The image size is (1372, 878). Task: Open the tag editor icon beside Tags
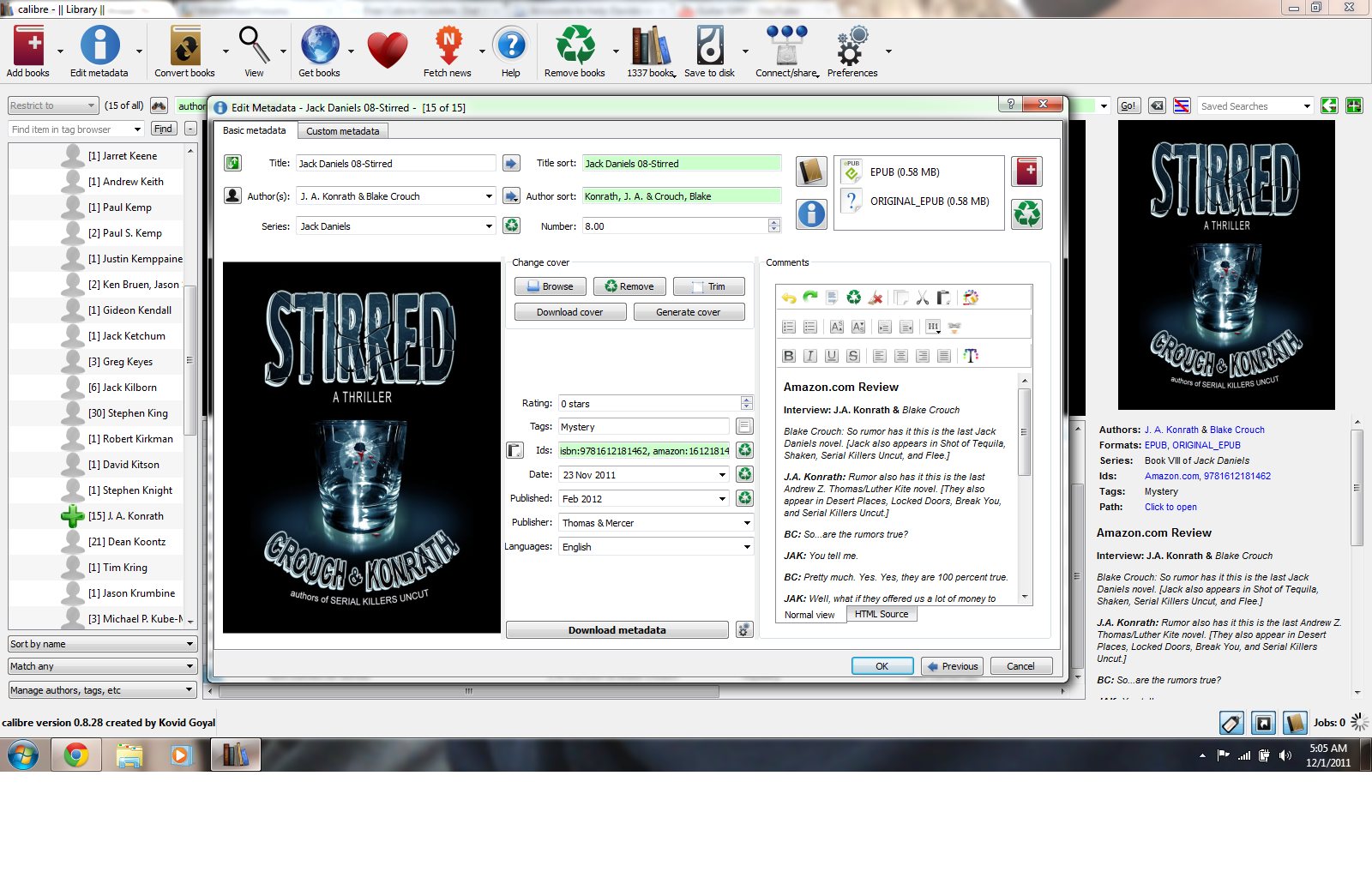(x=745, y=426)
